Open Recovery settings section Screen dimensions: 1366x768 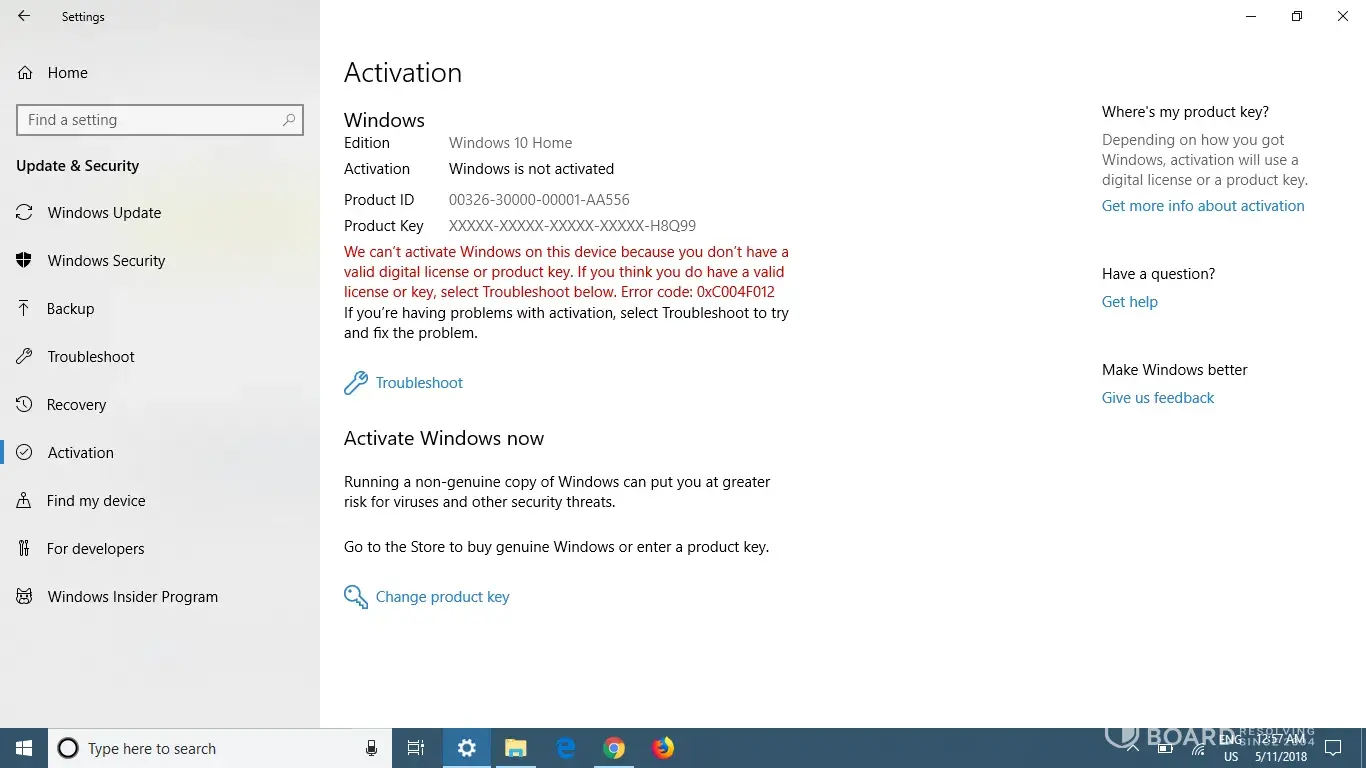point(76,405)
